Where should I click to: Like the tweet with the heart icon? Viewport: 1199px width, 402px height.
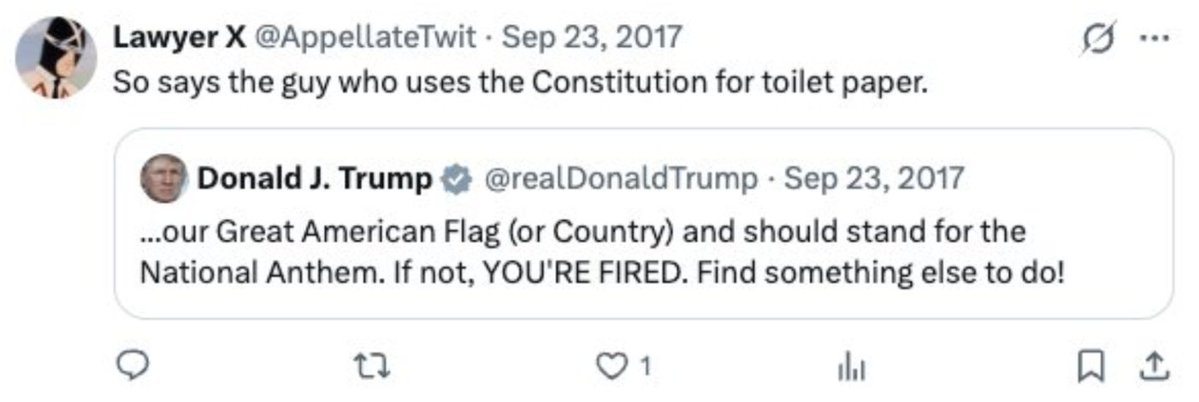609,368
